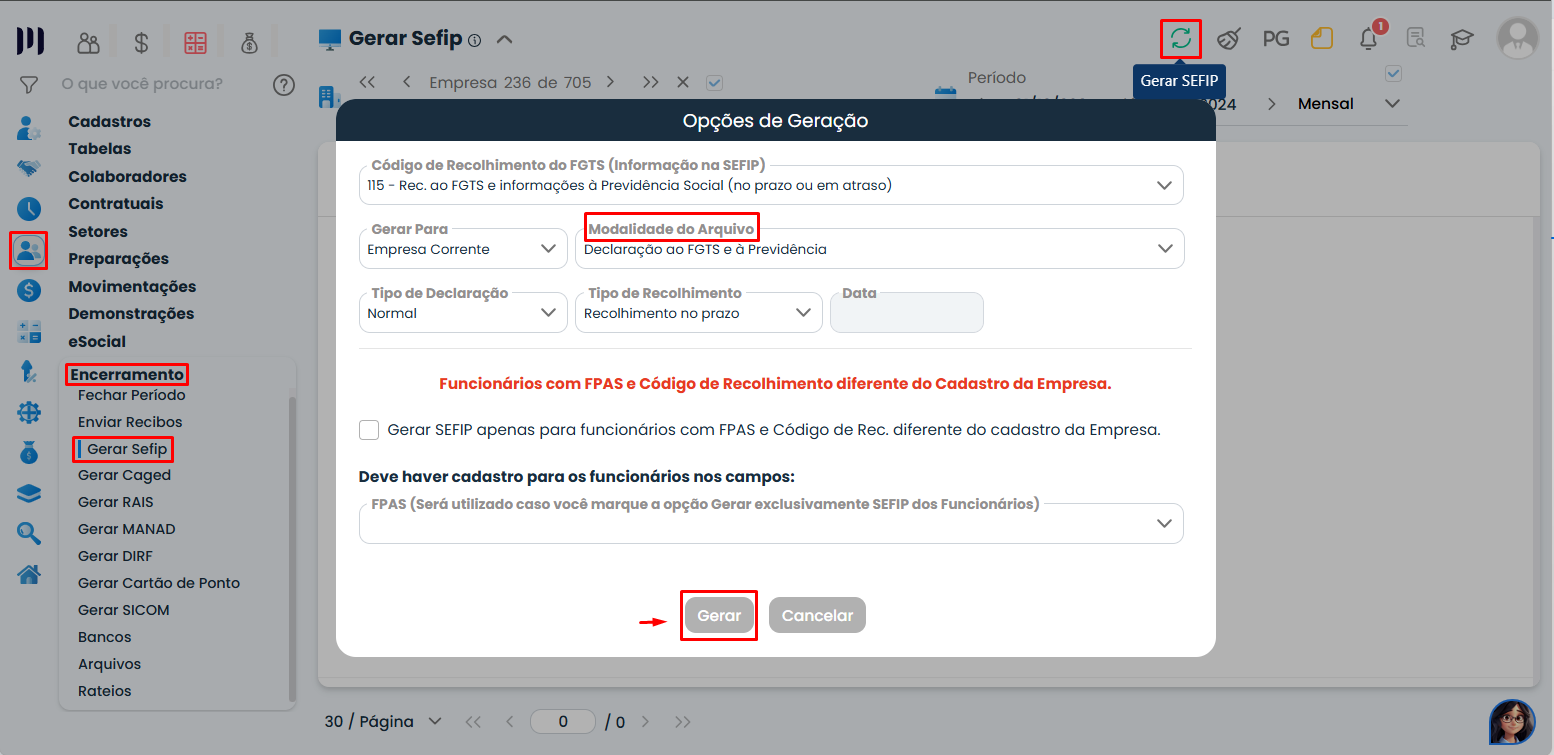Click the document search icon in header
Viewport: 1554px width, 755px height.
[x=1415, y=39]
